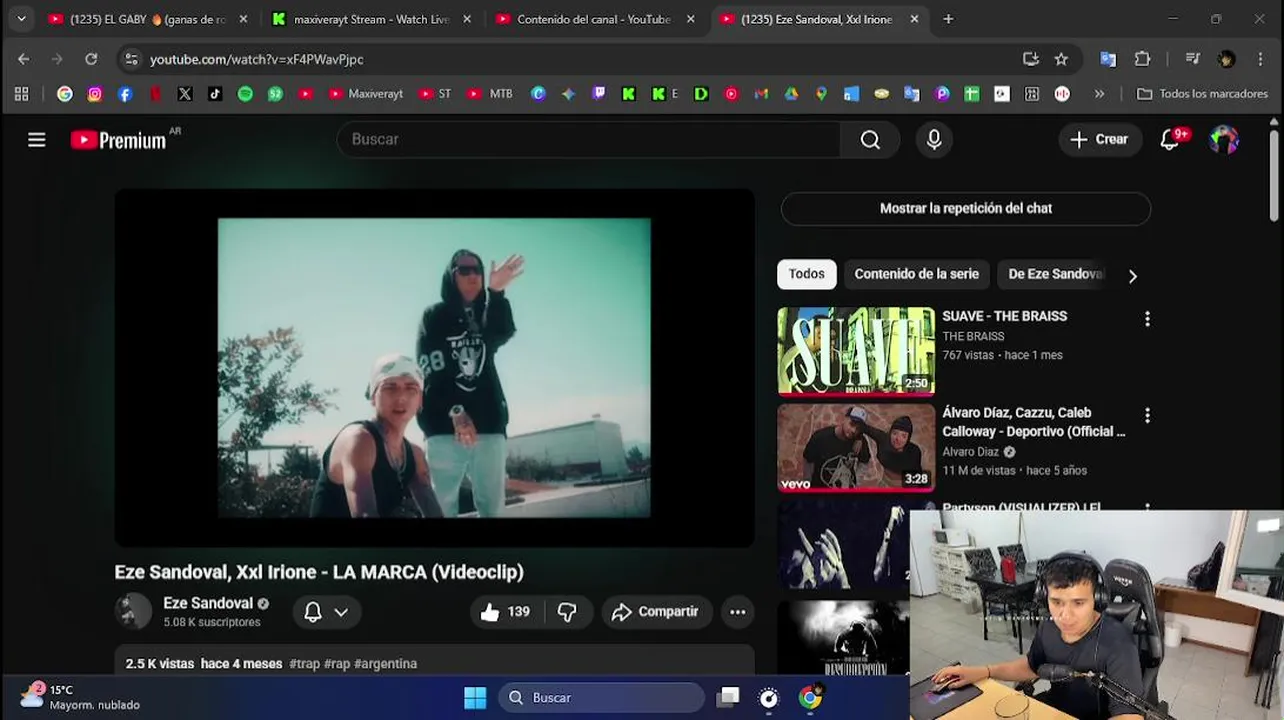Open the apps grid shortcut in bookmarks bar
Viewport: 1284px width, 720px height.
[x=21, y=94]
